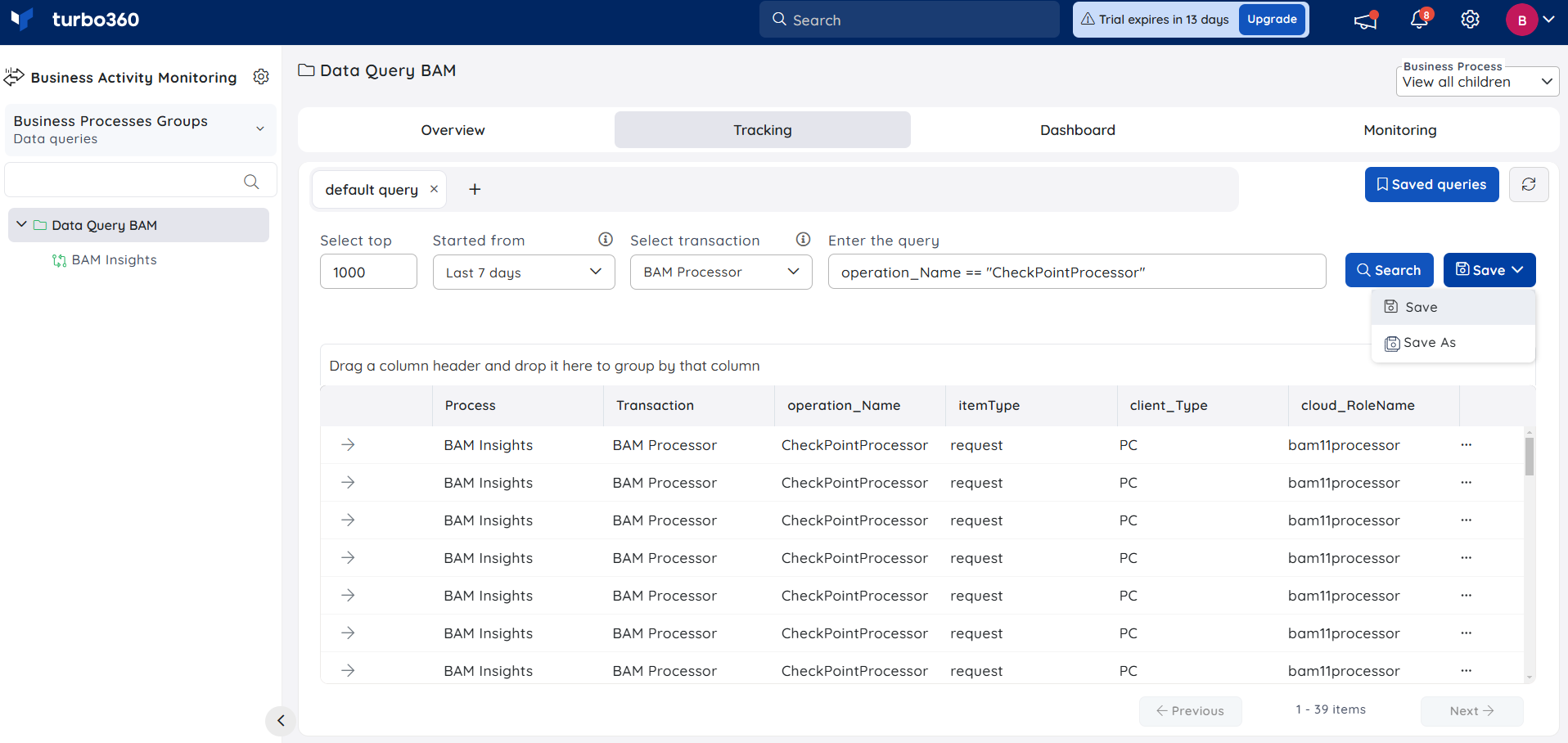The height and width of the screenshot is (743, 1568).
Task: Open Saved queries
Action: 1431,185
